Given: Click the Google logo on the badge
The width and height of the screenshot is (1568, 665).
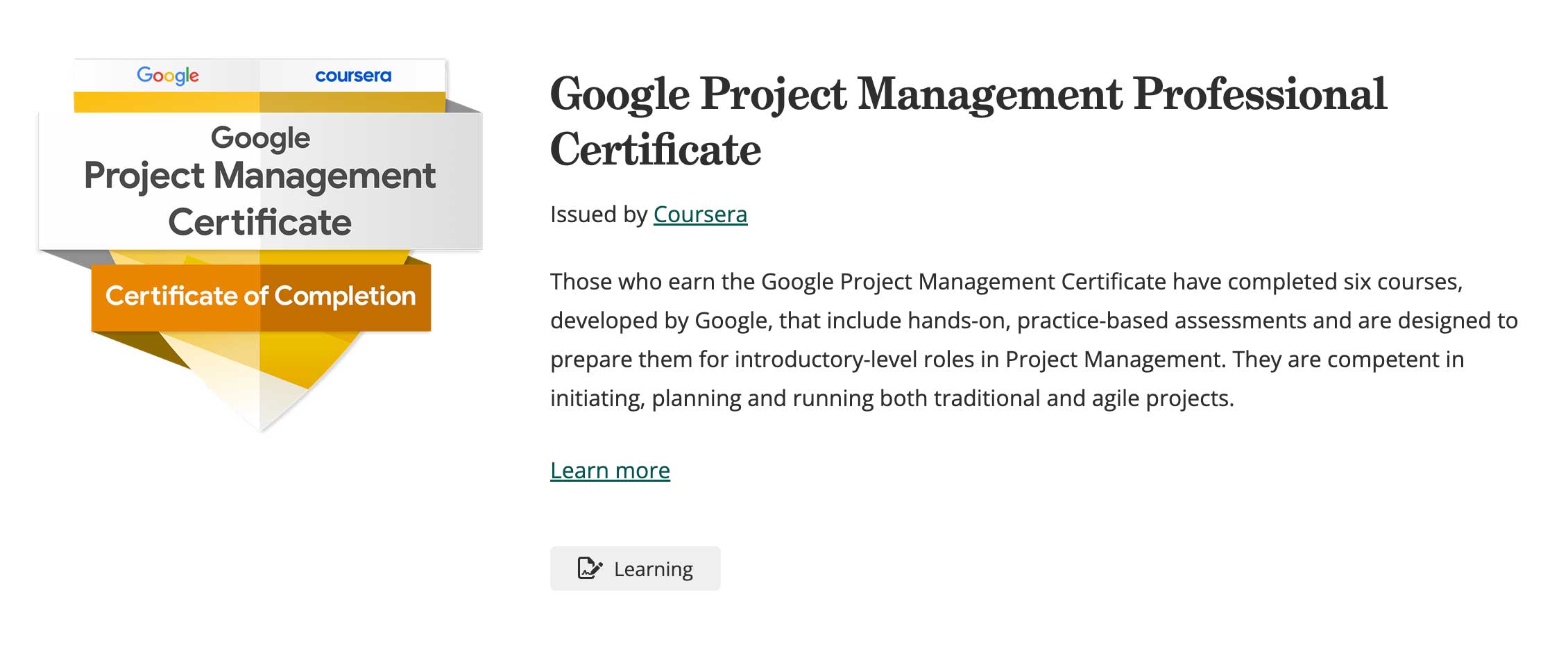Looking at the screenshot, I should (168, 75).
